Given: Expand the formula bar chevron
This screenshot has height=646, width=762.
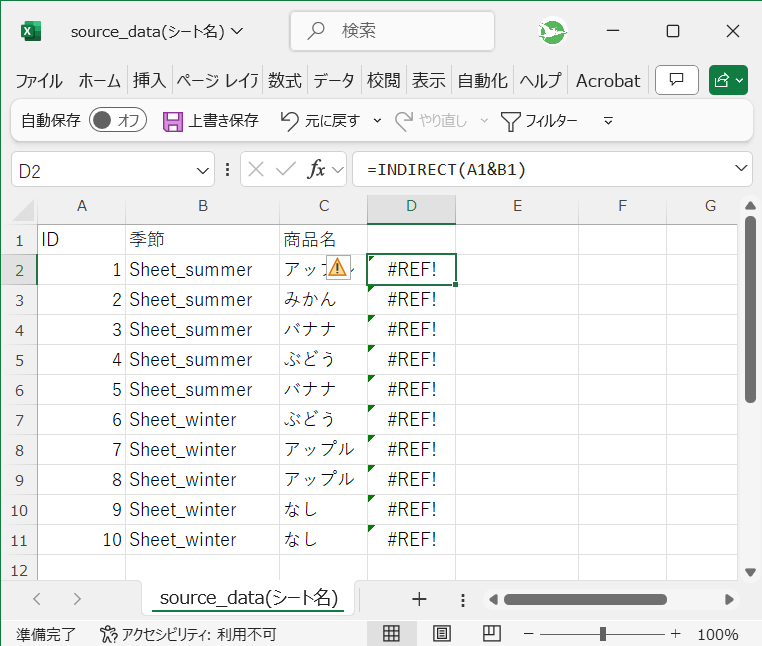Looking at the screenshot, I should [741, 168].
